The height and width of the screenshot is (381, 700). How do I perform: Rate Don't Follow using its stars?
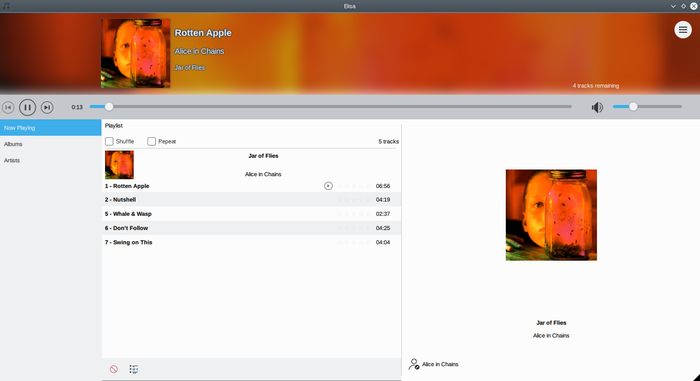pyautogui.click(x=354, y=228)
